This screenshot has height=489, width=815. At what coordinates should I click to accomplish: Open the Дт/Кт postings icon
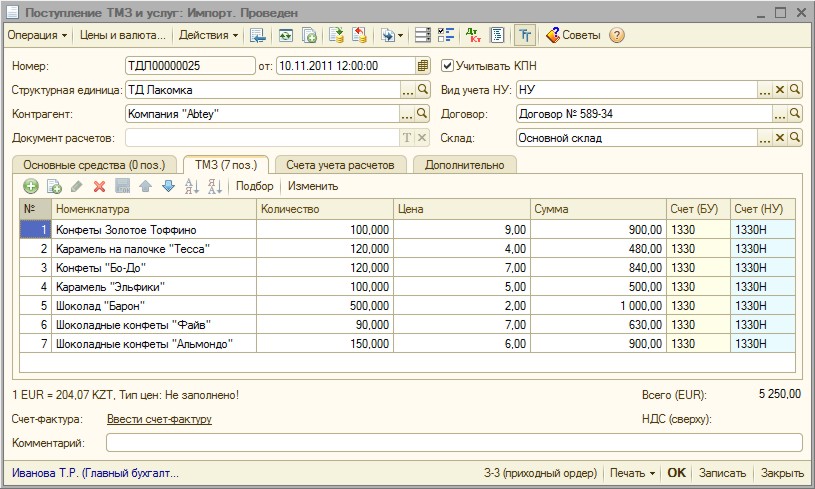pyautogui.click(x=474, y=35)
